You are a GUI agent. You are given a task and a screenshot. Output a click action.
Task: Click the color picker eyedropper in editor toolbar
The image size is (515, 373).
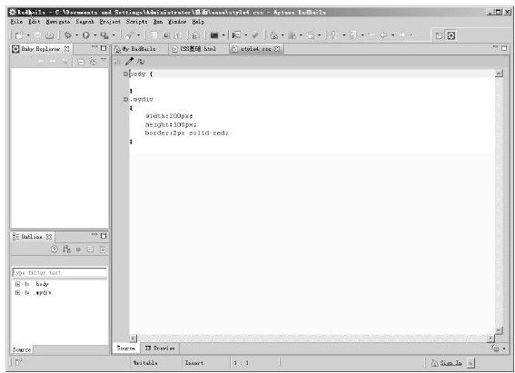[x=129, y=61]
